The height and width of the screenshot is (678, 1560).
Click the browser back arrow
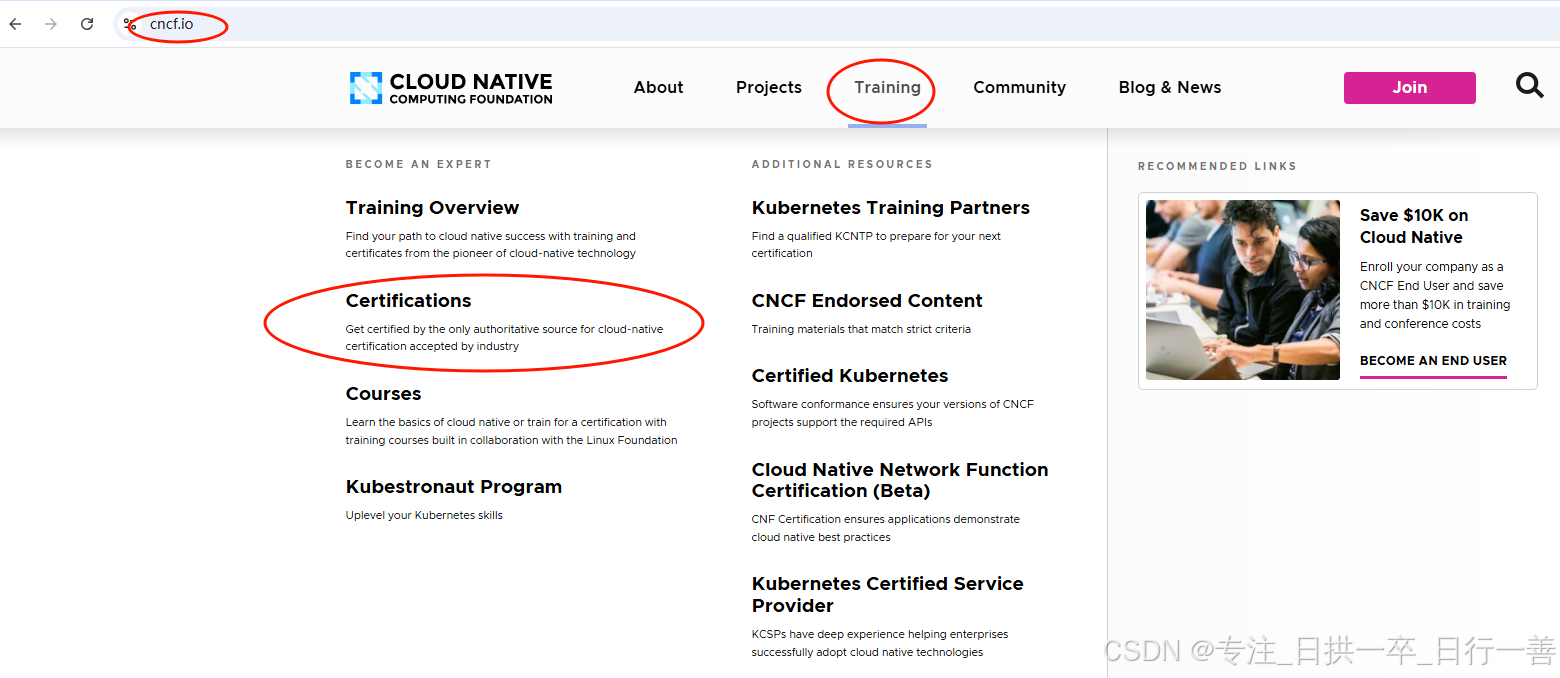16,24
